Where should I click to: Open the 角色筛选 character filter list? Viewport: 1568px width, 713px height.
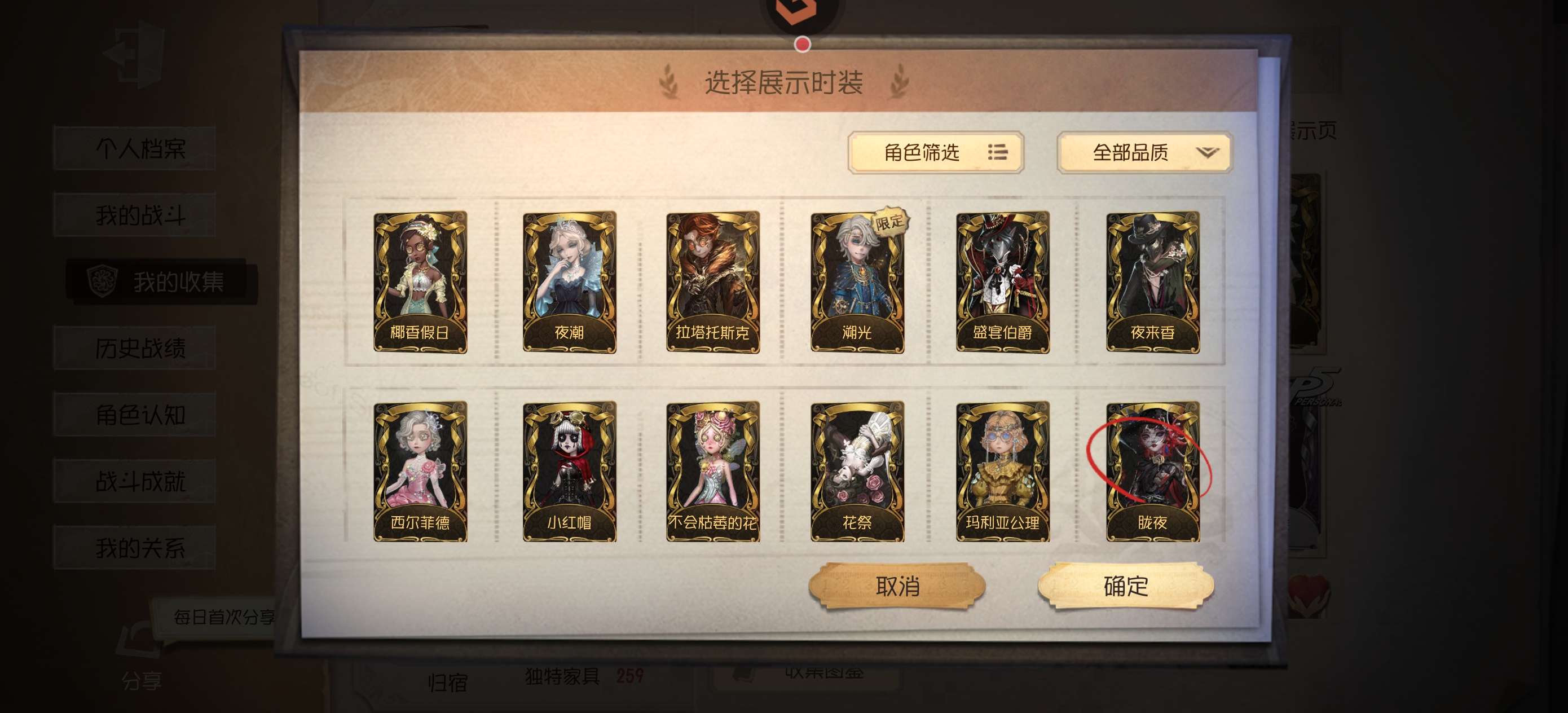(936, 152)
